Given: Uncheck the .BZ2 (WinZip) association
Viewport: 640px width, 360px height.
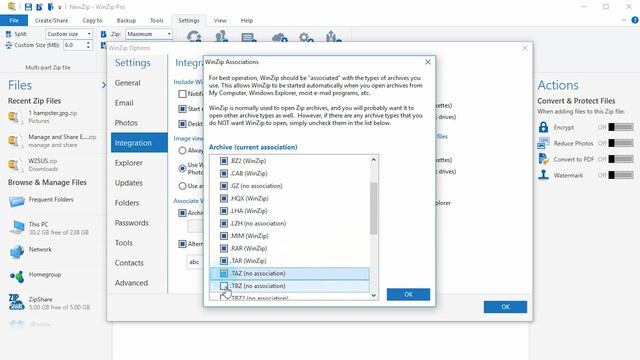Looking at the screenshot, I should pos(224,161).
